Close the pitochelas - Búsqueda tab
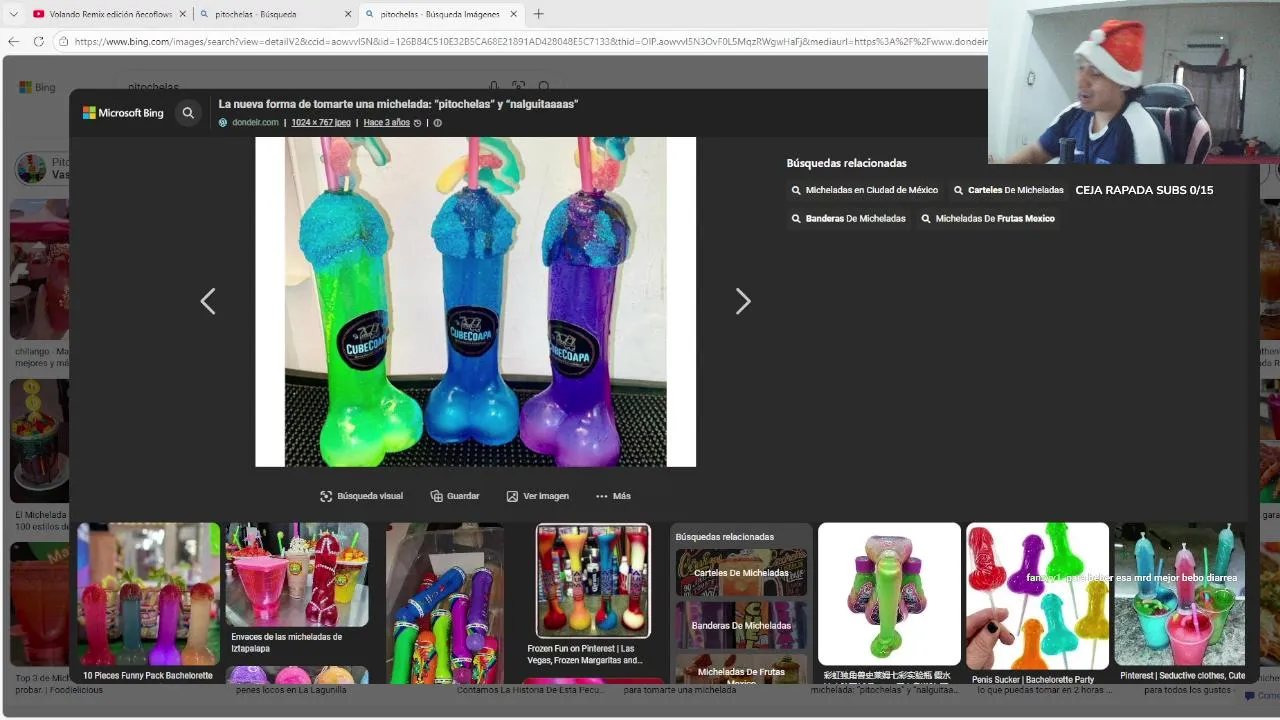Image resolution: width=1280 pixels, height=720 pixels. click(348, 14)
